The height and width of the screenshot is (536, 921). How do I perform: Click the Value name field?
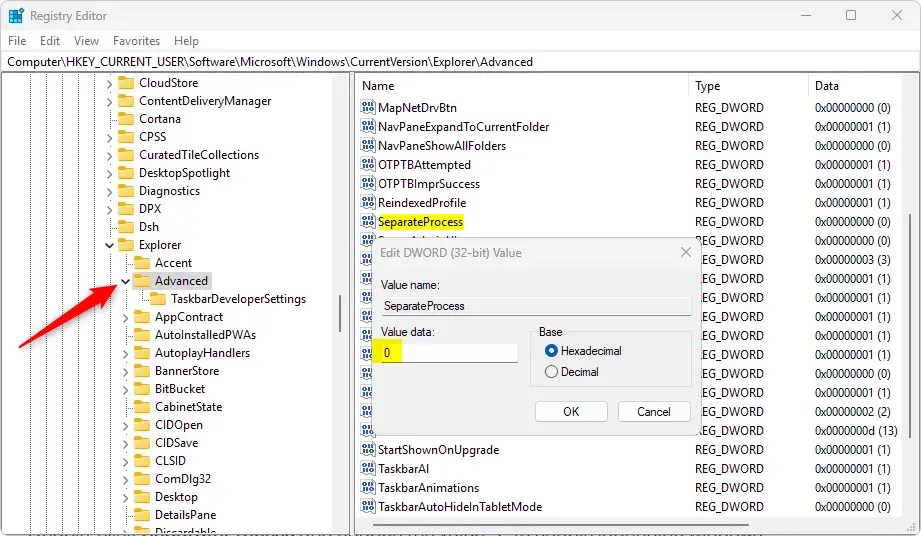click(x=536, y=306)
